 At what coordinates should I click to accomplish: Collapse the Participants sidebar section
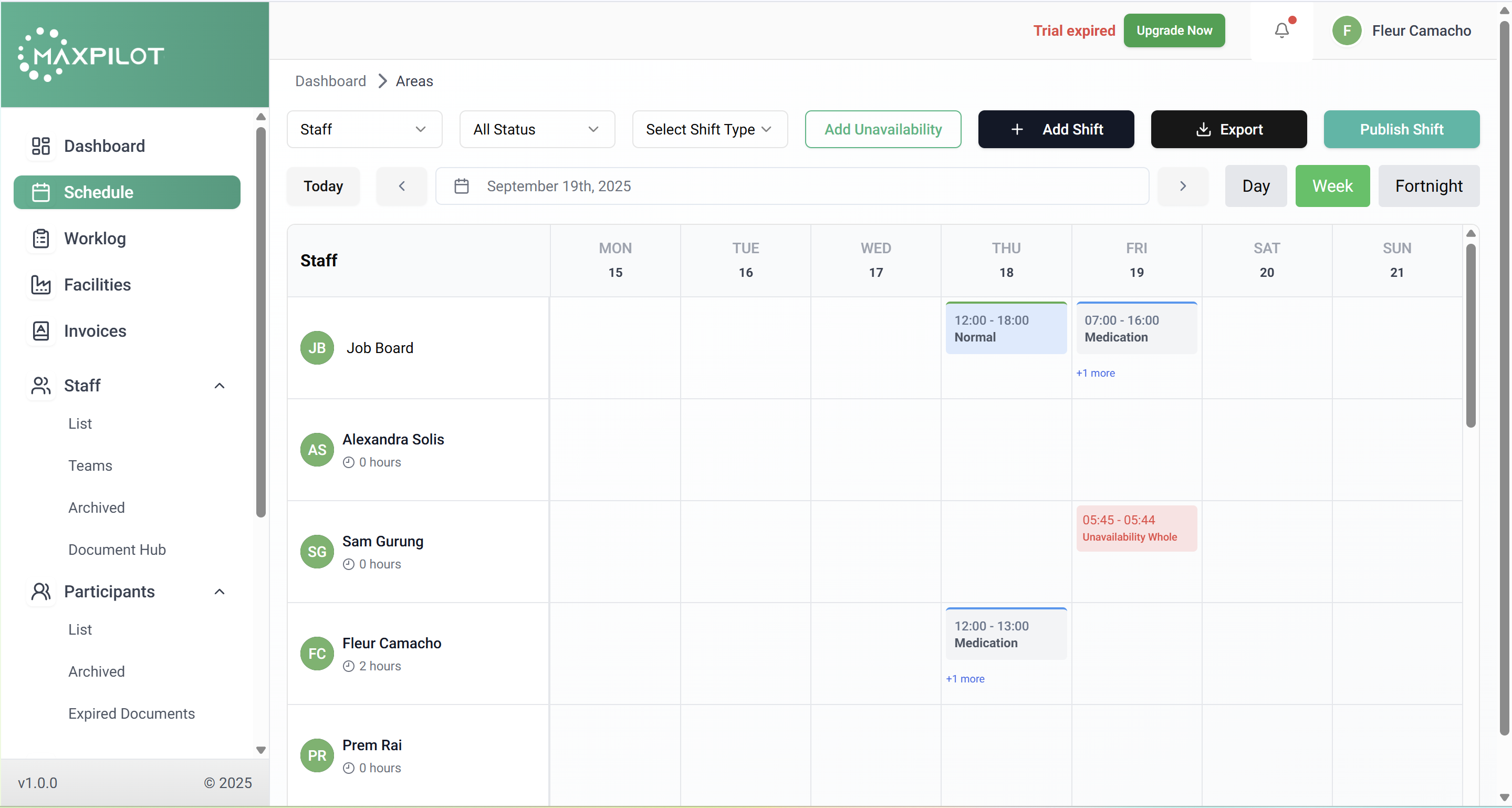[x=219, y=592]
